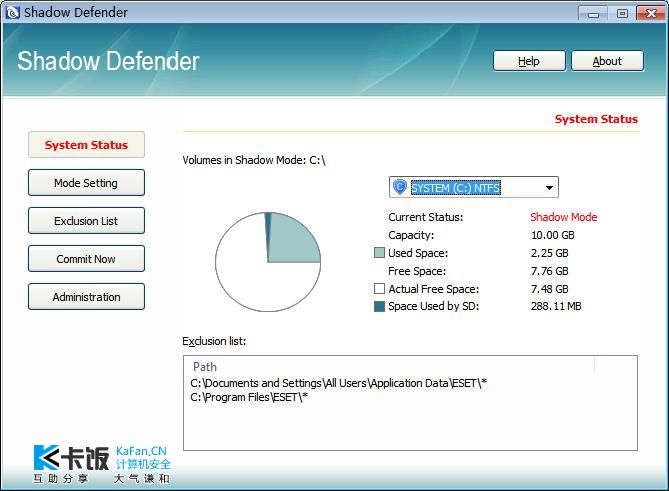The height and width of the screenshot is (491, 669).
Task: Click the 288.11 MB value
Action: [x=556, y=306]
